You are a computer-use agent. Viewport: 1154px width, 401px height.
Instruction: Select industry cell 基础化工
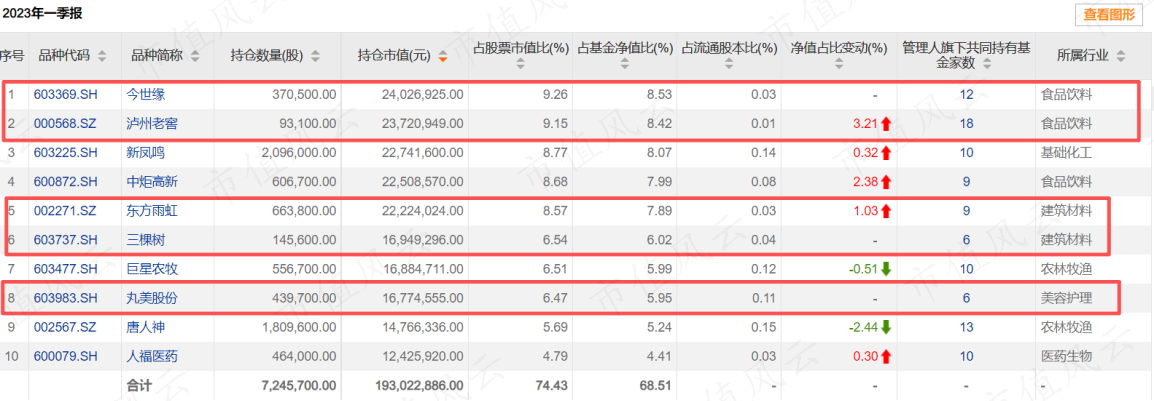[x=1066, y=153]
